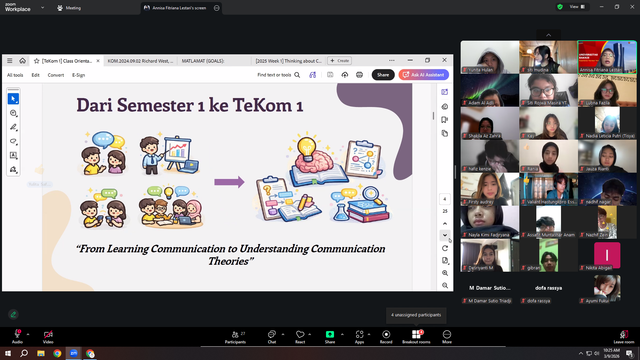
Task: Open the Zoom Chat panel
Action: [x=271, y=337]
